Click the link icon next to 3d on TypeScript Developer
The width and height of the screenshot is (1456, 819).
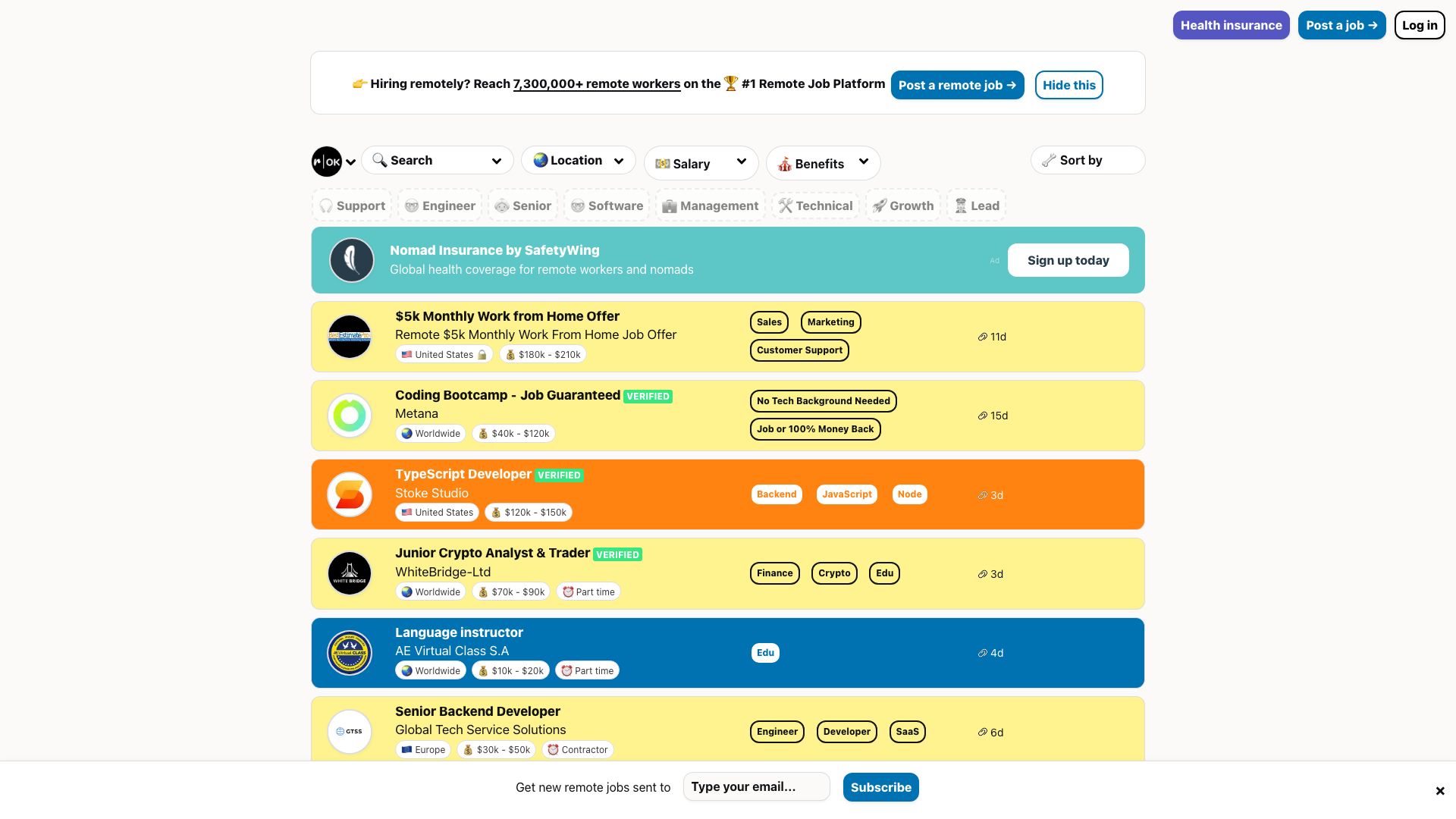(982, 495)
